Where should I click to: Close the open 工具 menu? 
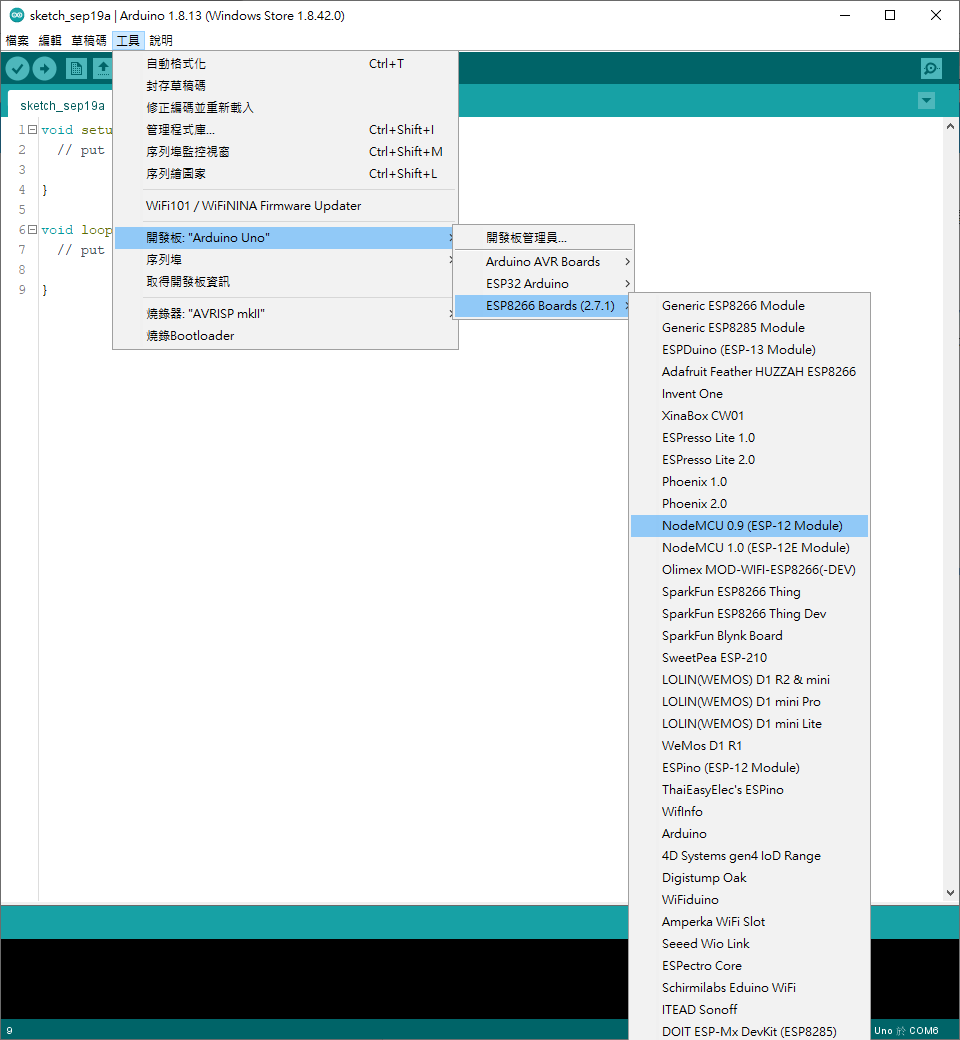point(128,40)
